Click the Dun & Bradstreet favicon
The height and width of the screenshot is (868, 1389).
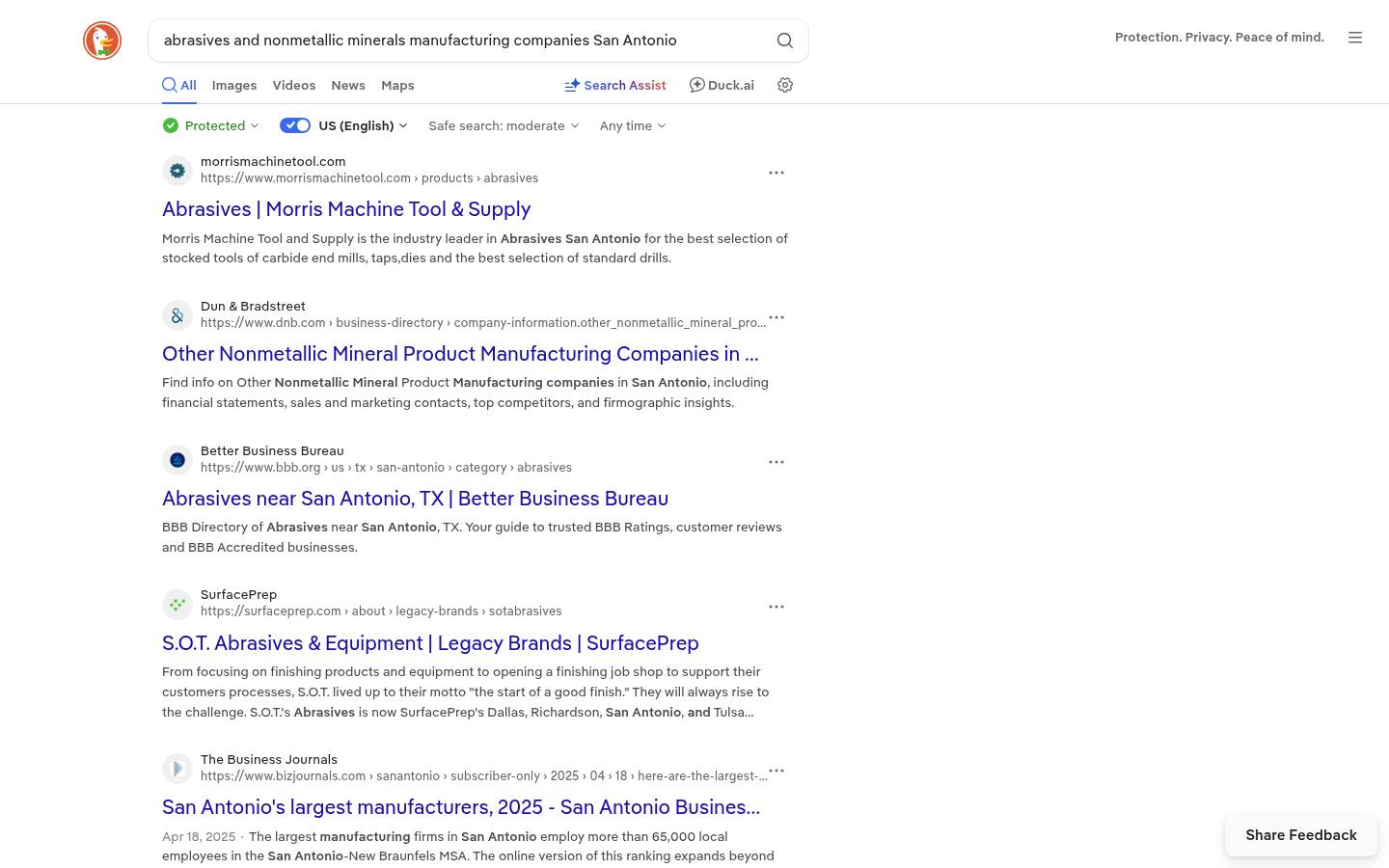[177, 315]
